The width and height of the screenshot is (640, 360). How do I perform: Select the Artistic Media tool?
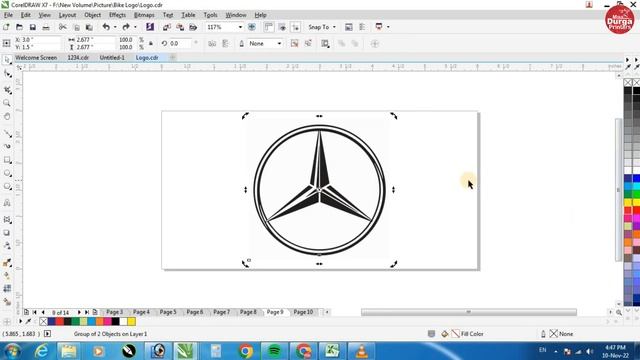click(x=7, y=146)
